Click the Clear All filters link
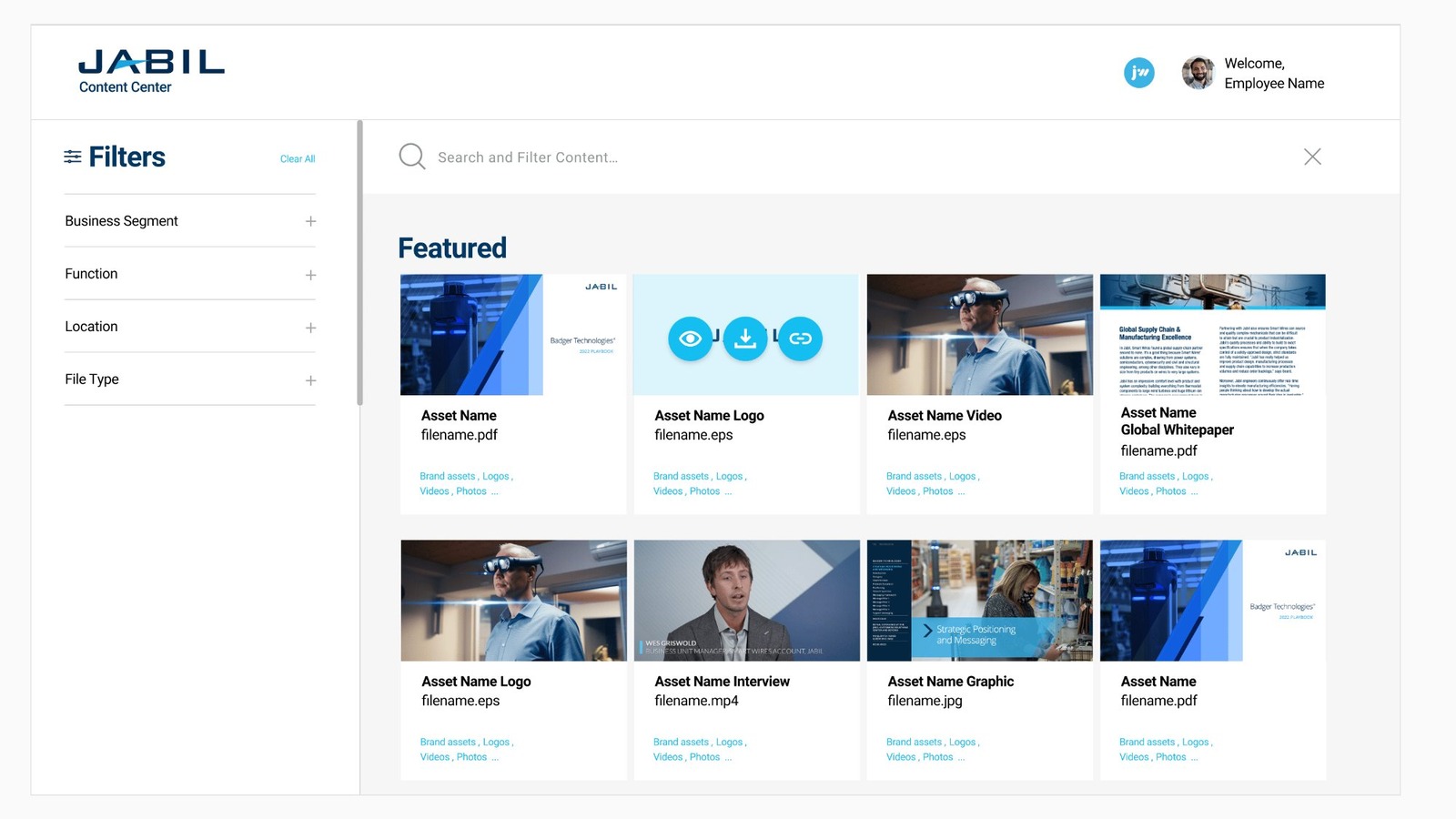 pos(298,158)
